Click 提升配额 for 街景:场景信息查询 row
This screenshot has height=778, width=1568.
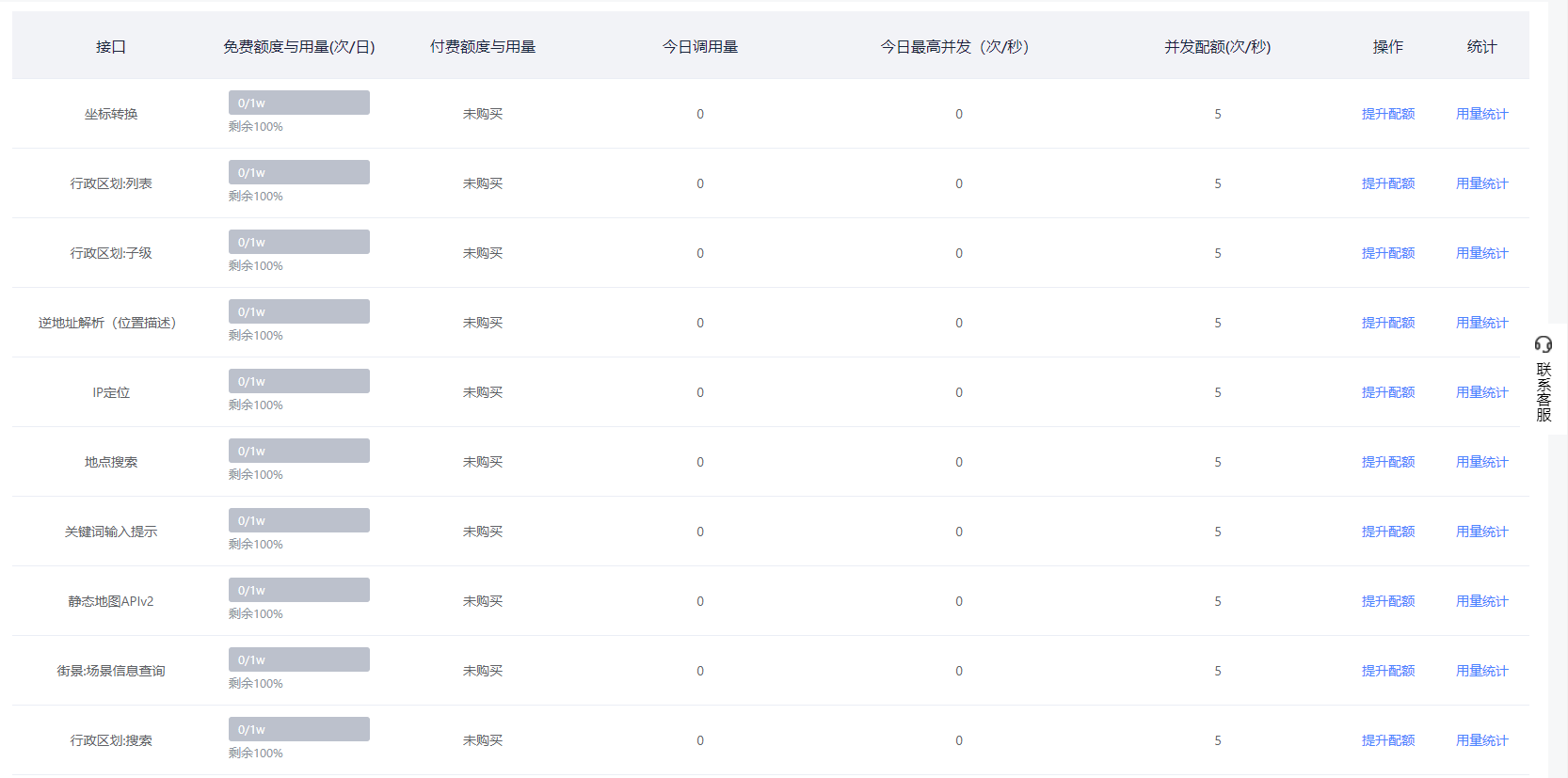[x=1388, y=671]
